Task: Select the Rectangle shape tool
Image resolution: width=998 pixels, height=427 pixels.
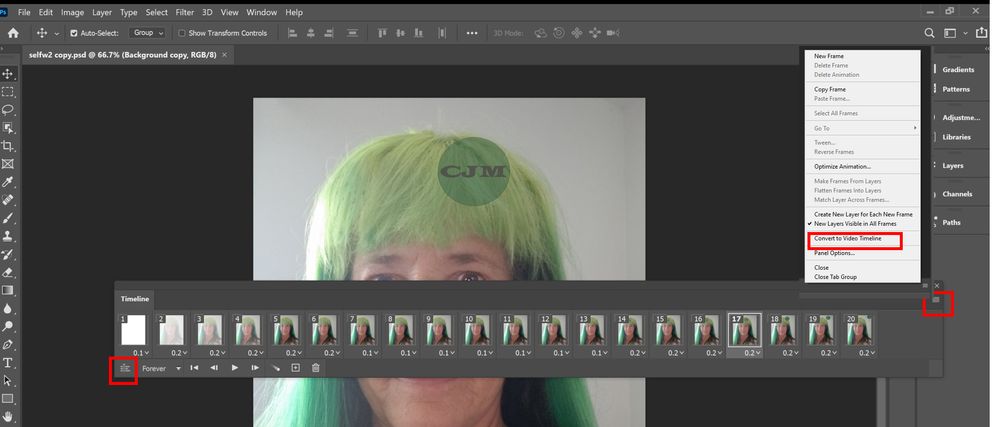Action: pos(8,399)
